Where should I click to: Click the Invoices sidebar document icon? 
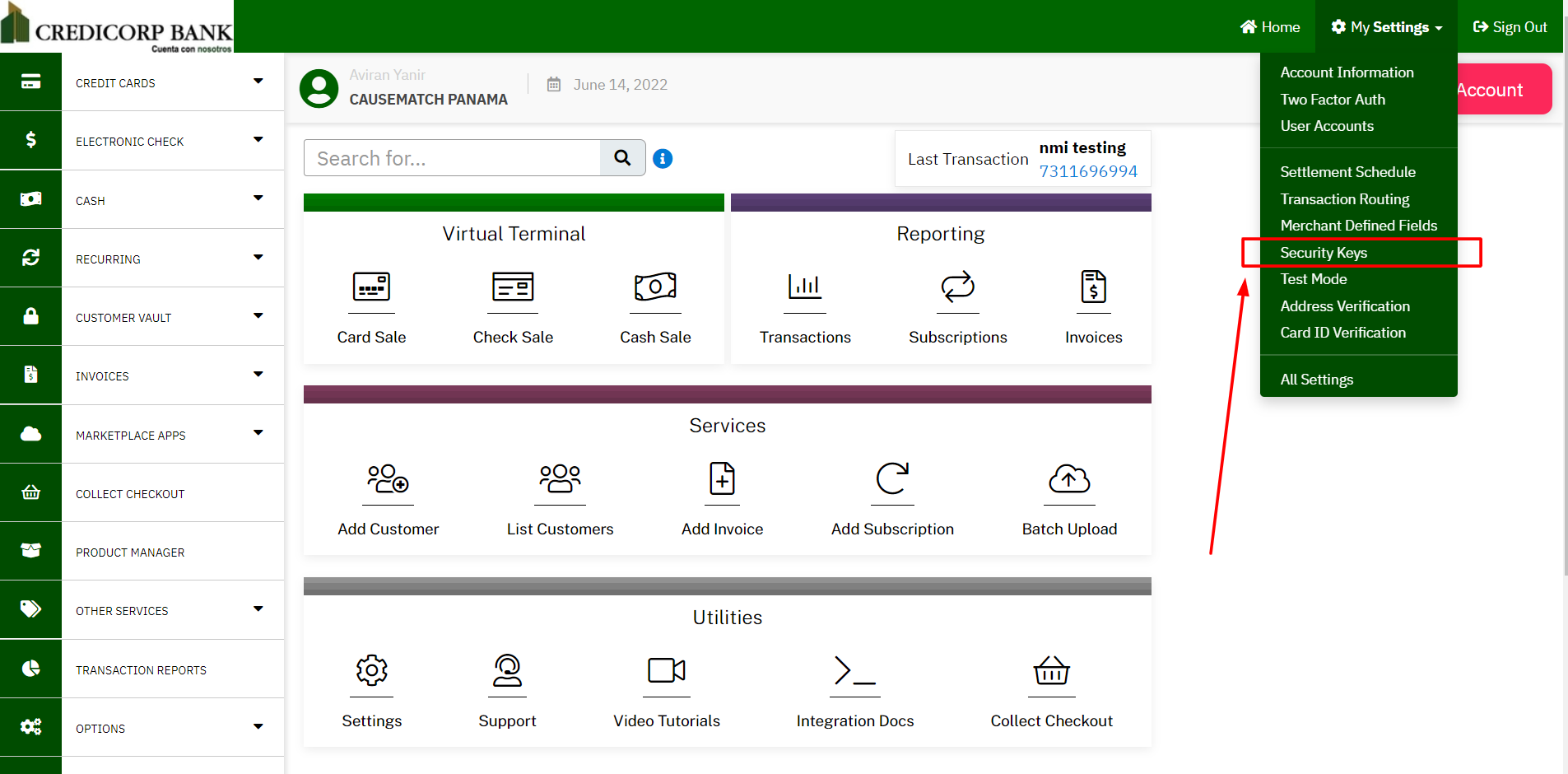click(30, 375)
